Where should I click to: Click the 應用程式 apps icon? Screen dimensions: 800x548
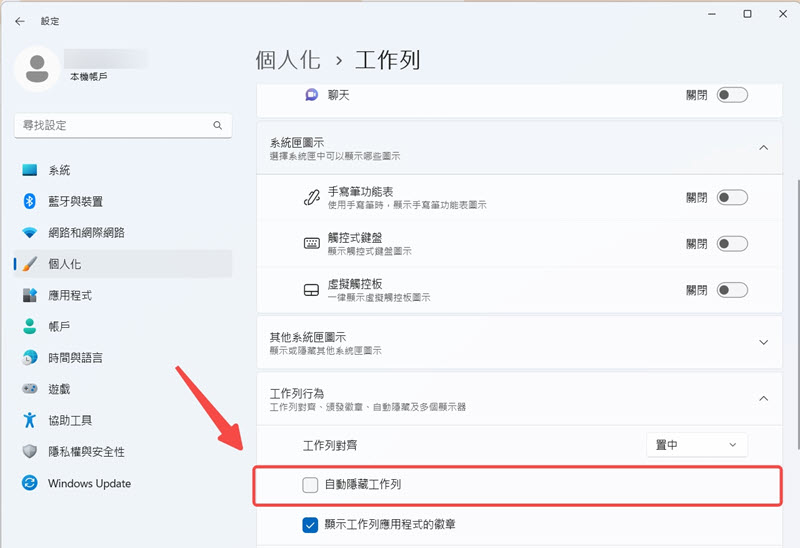click(x=30, y=295)
